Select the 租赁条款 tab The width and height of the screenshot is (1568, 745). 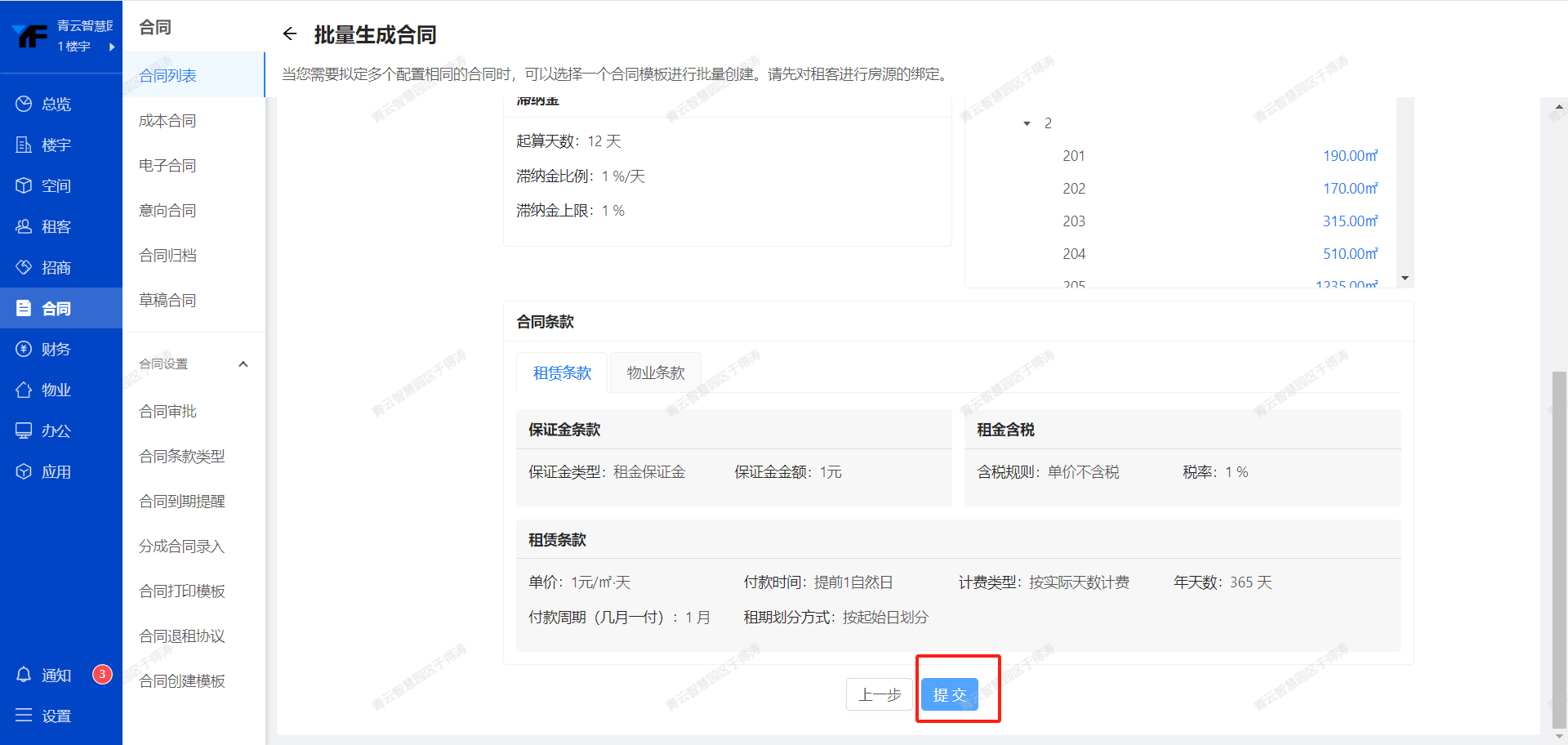pyautogui.click(x=562, y=373)
